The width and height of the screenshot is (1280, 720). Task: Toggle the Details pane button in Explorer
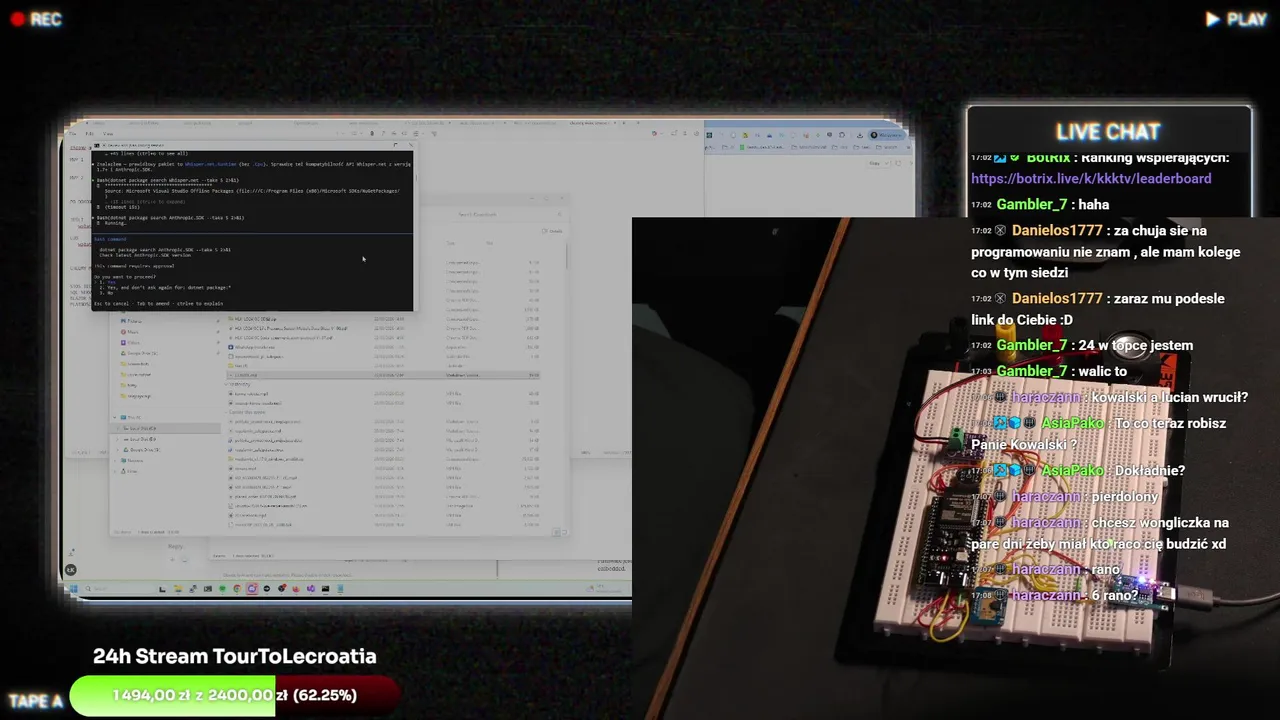point(552,231)
